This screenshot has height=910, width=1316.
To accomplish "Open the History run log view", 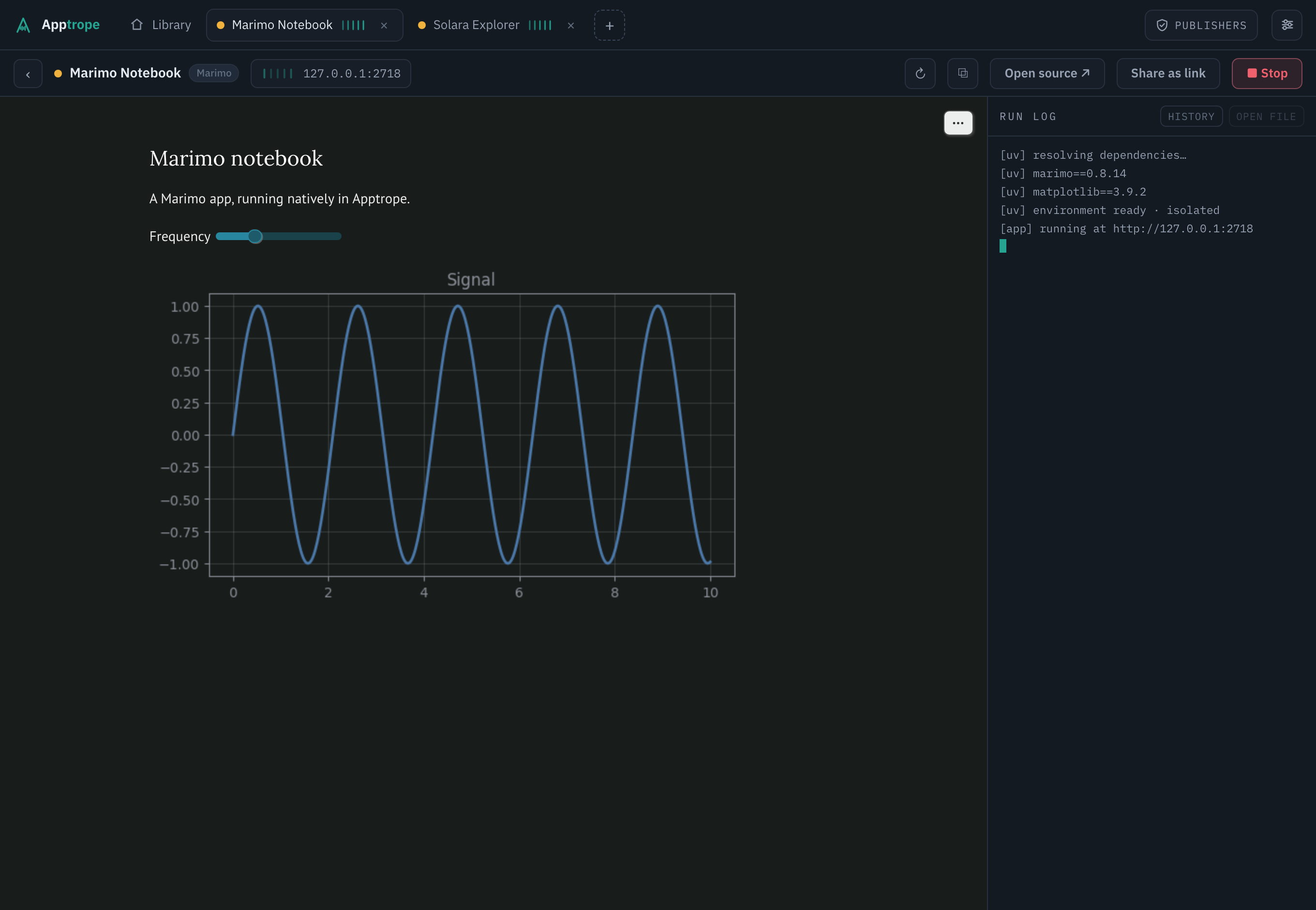I will coord(1191,116).
